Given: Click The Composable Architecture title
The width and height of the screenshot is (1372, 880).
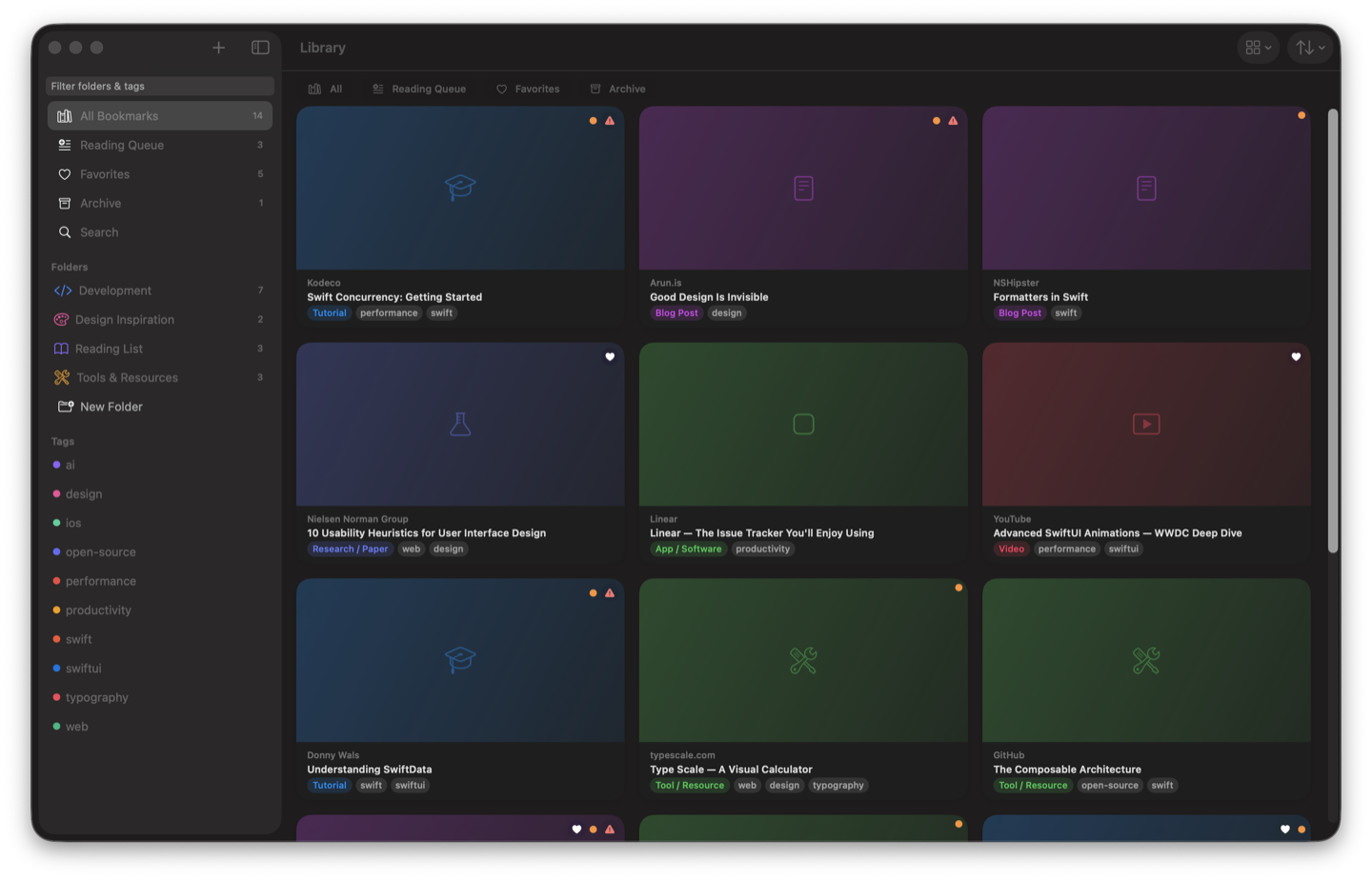Looking at the screenshot, I should point(1067,770).
